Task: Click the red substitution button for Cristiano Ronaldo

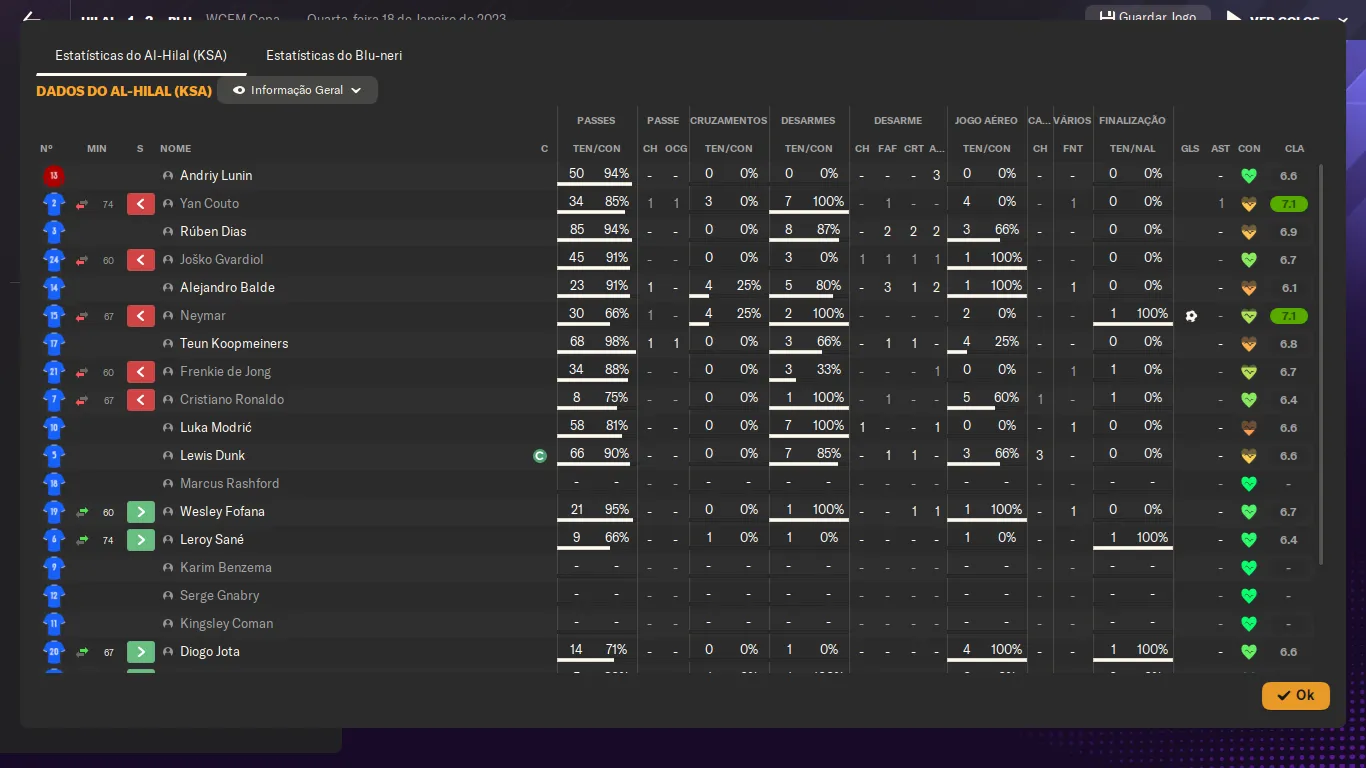Action: pyautogui.click(x=141, y=400)
